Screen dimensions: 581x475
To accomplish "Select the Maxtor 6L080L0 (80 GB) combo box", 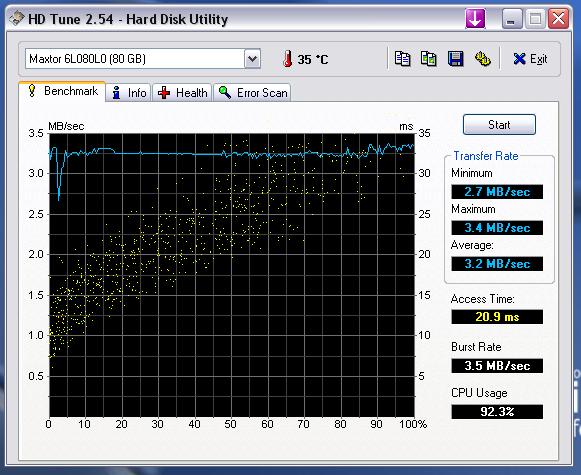I will pyautogui.click(x=143, y=59).
